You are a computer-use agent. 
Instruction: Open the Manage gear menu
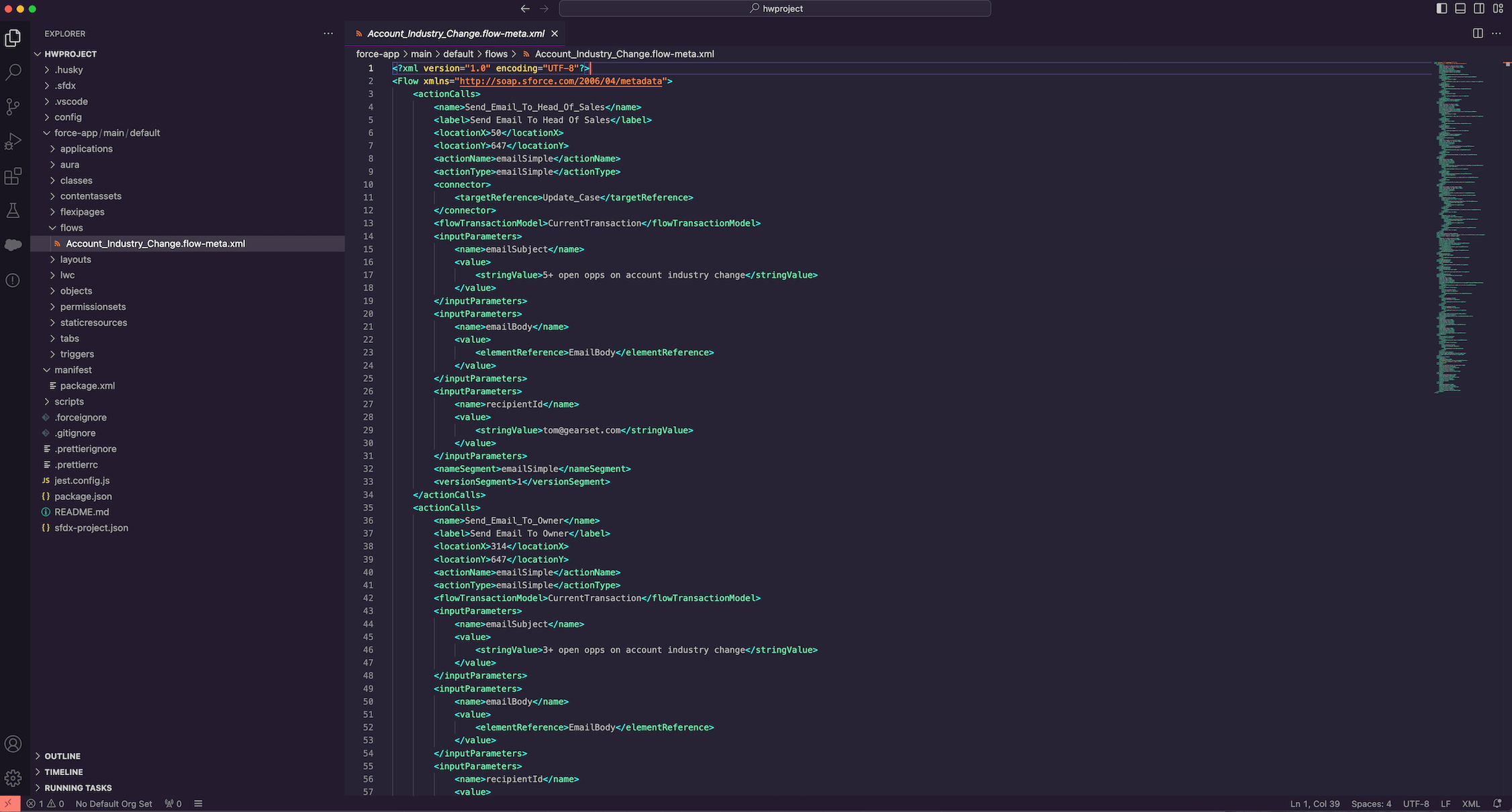[x=13, y=778]
